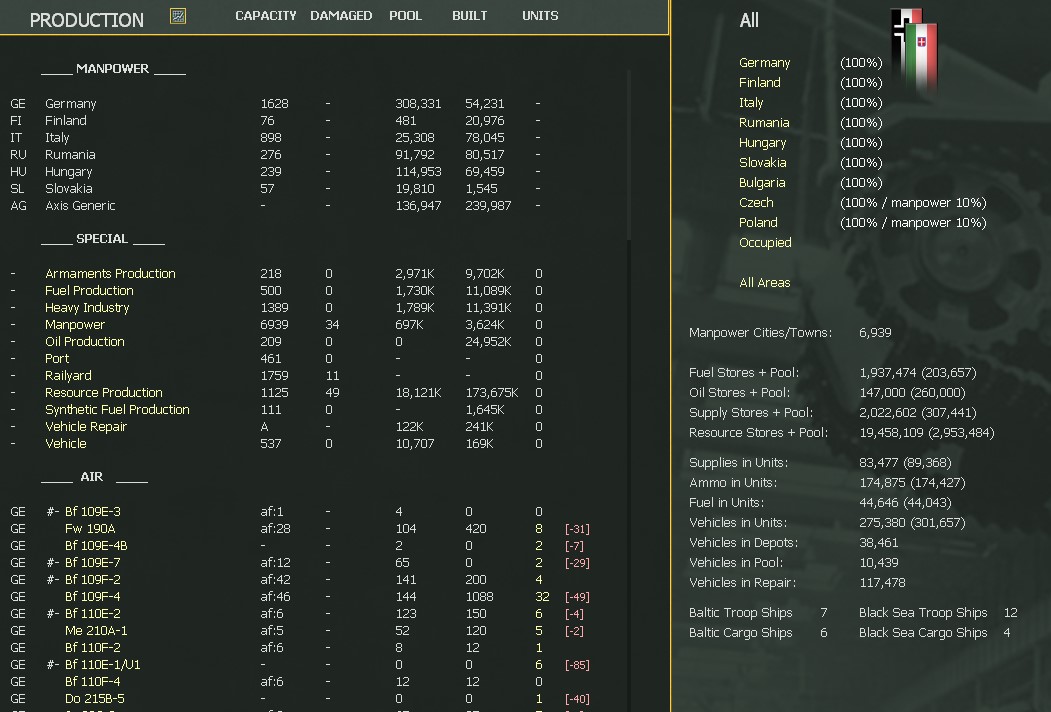Open the Poland production view
The image size is (1051, 712).
tap(758, 222)
